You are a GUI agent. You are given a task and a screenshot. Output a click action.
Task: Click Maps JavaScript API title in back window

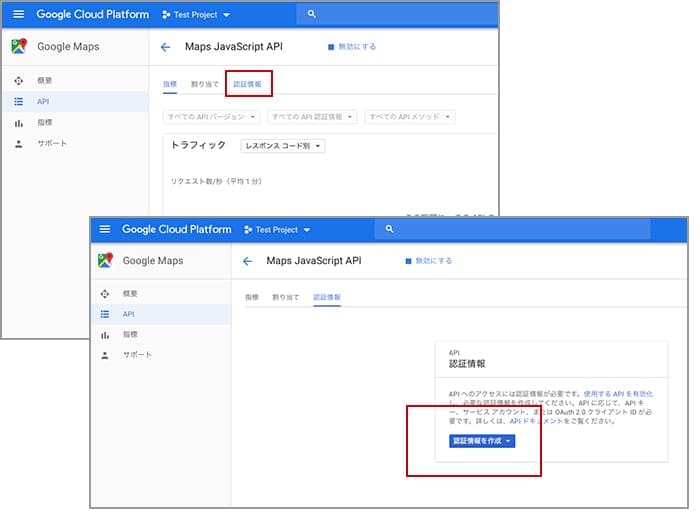pos(234,47)
